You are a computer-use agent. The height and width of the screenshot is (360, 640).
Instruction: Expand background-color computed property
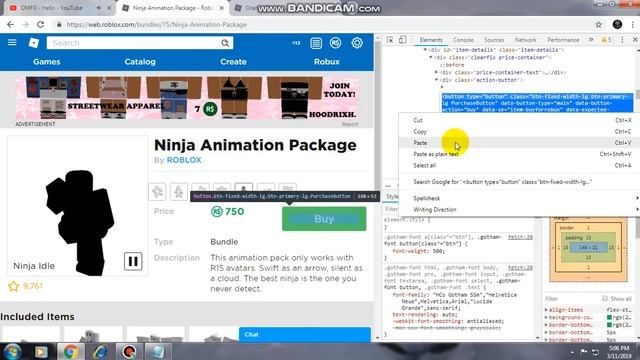pyautogui.click(x=546, y=317)
